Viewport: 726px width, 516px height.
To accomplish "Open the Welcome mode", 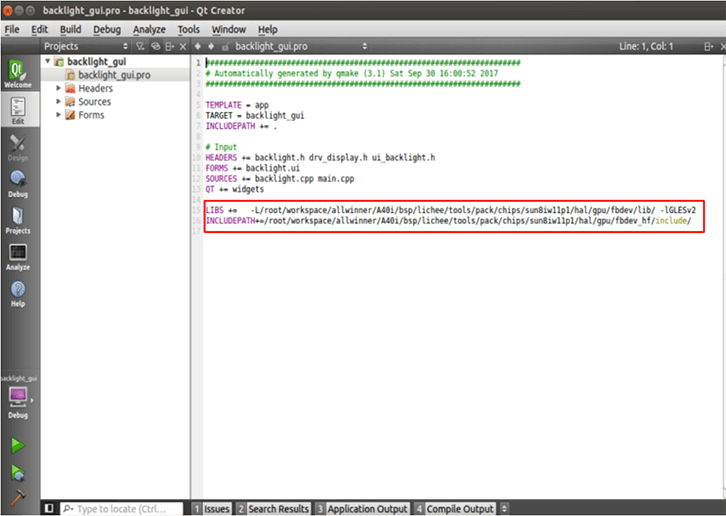I will tap(18, 73).
